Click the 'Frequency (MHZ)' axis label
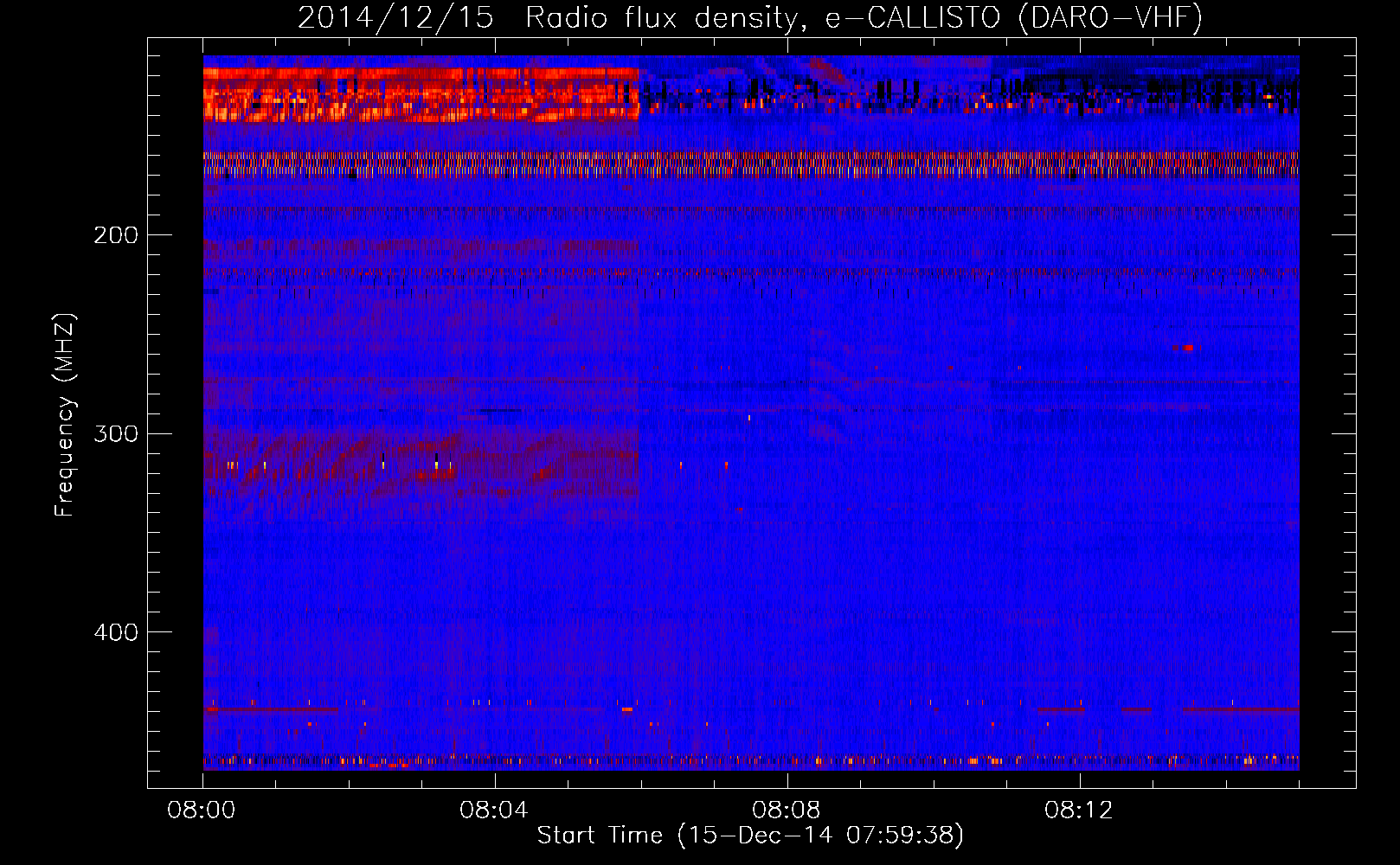This screenshot has height=865, width=1400. [65, 415]
